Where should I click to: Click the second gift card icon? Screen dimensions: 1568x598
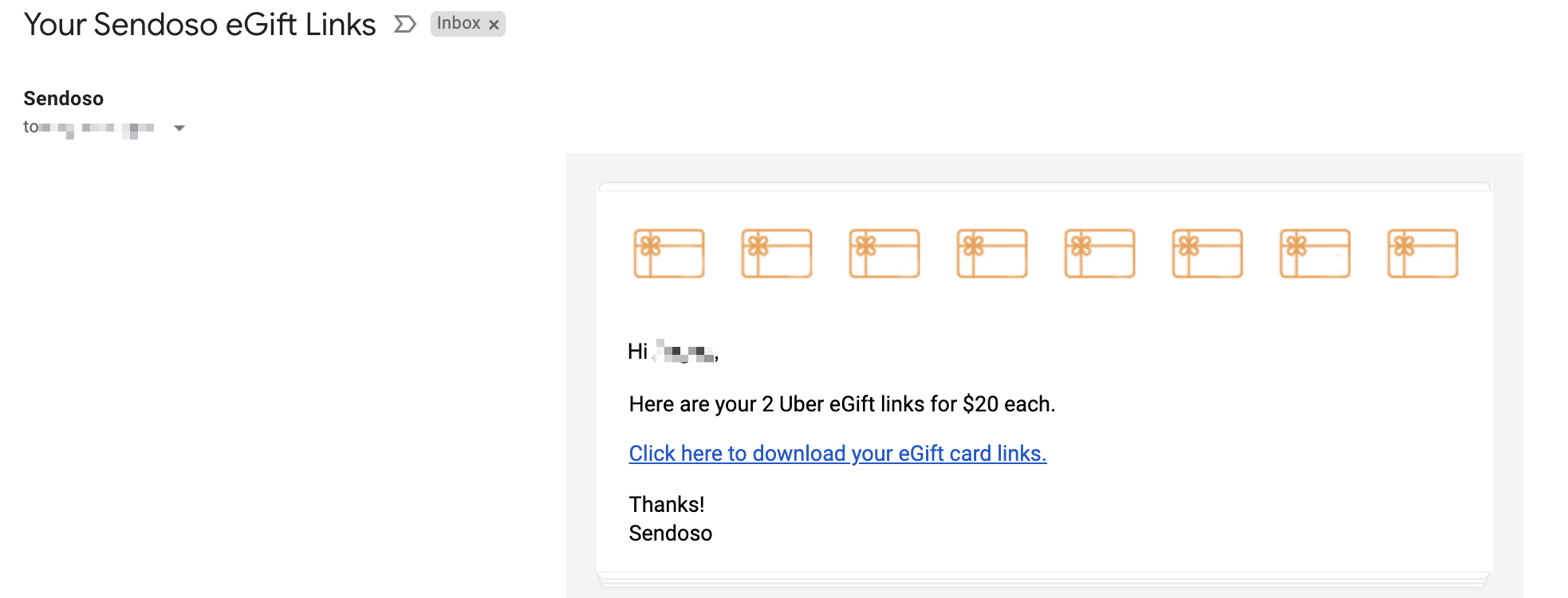[x=776, y=254]
